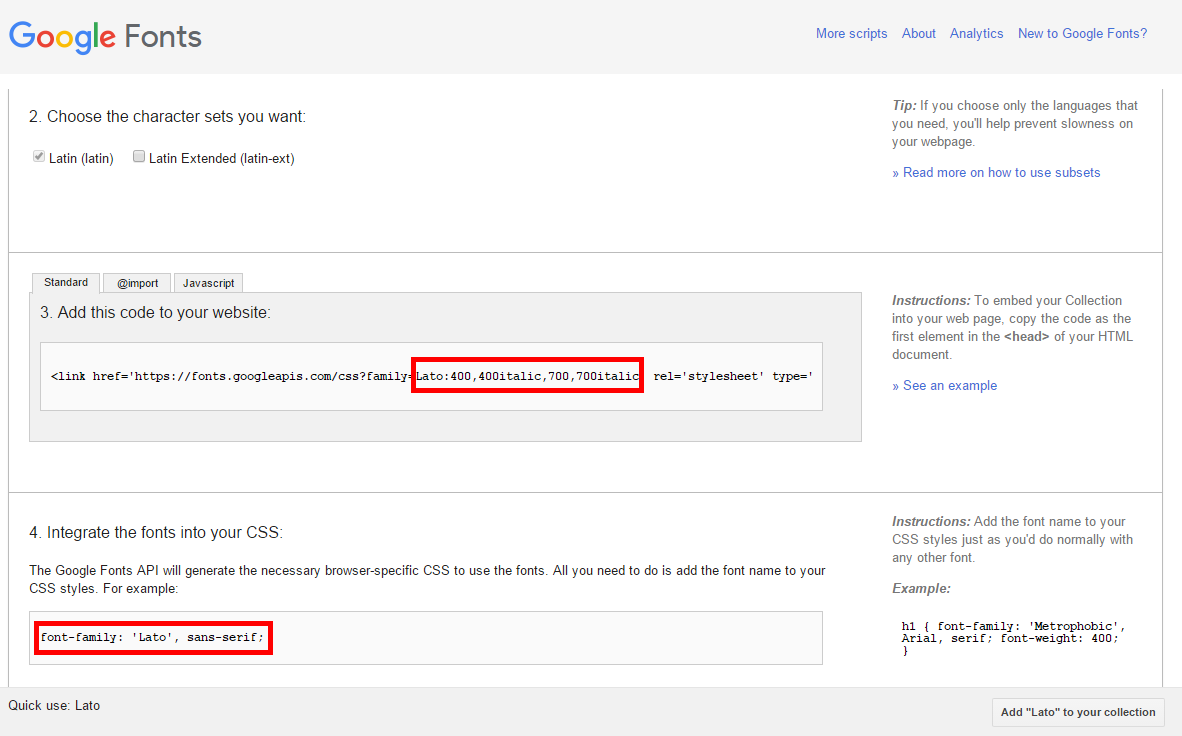Switch to the Javascript tab
Viewport: 1182px width, 736px height.
(x=208, y=283)
